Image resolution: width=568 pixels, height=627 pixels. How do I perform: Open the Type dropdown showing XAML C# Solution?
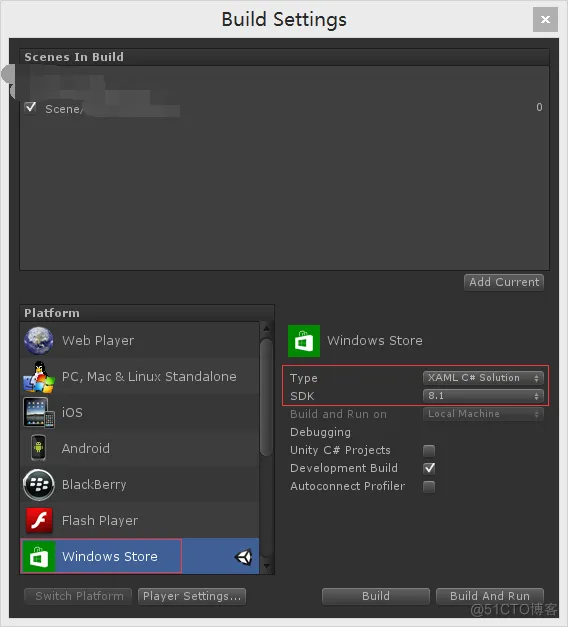pyautogui.click(x=483, y=378)
